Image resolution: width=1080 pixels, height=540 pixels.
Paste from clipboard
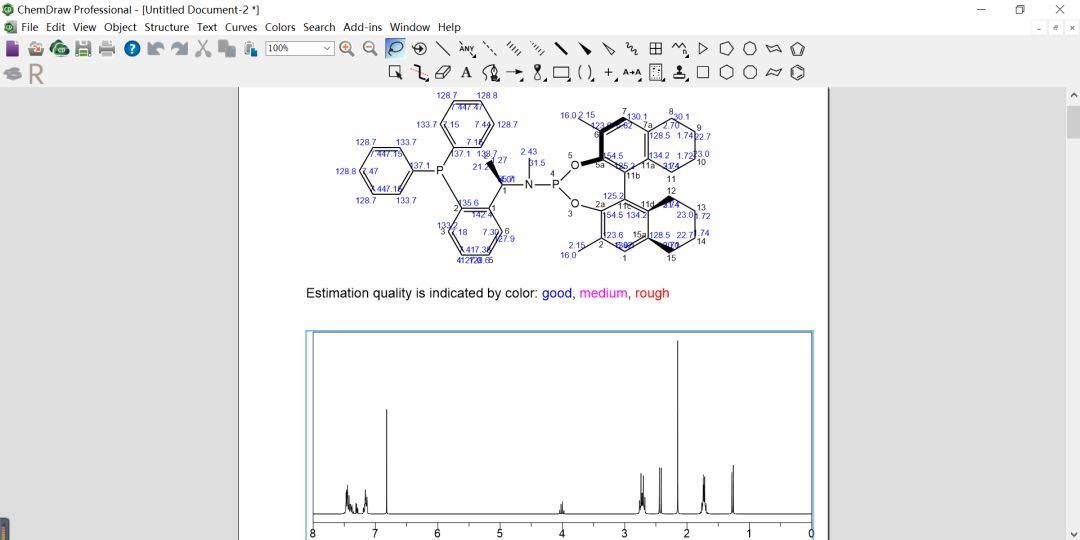(250, 49)
